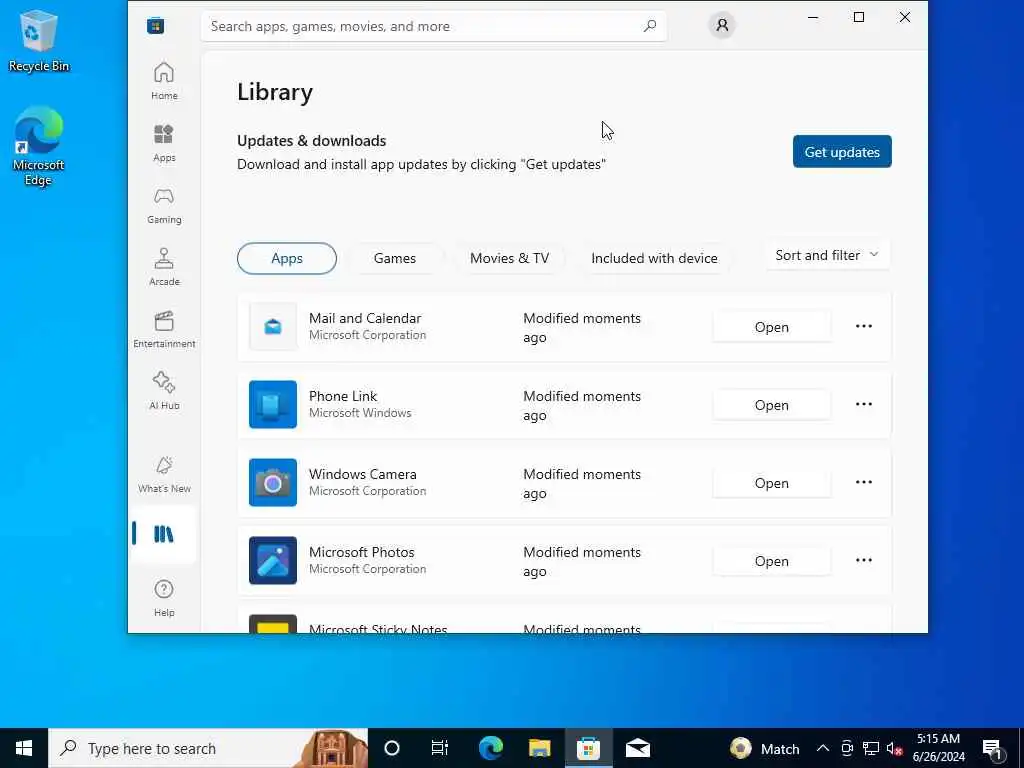This screenshot has height=768, width=1024.
Task: Click the search magnifier icon
Action: (650, 26)
